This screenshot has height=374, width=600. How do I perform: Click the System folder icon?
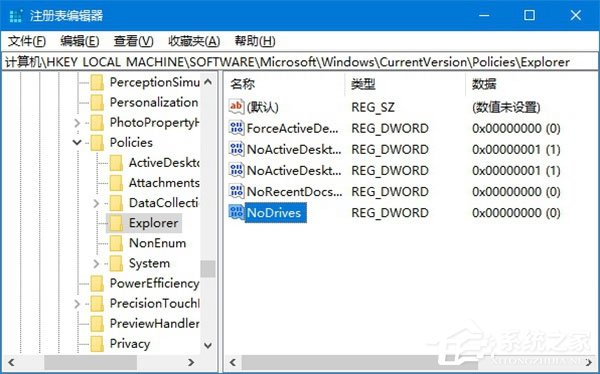(x=116, y=264)
